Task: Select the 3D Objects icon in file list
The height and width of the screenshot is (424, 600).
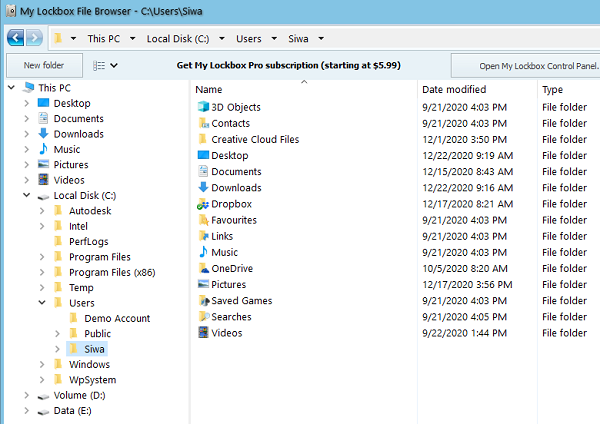Action: [203, 107]
